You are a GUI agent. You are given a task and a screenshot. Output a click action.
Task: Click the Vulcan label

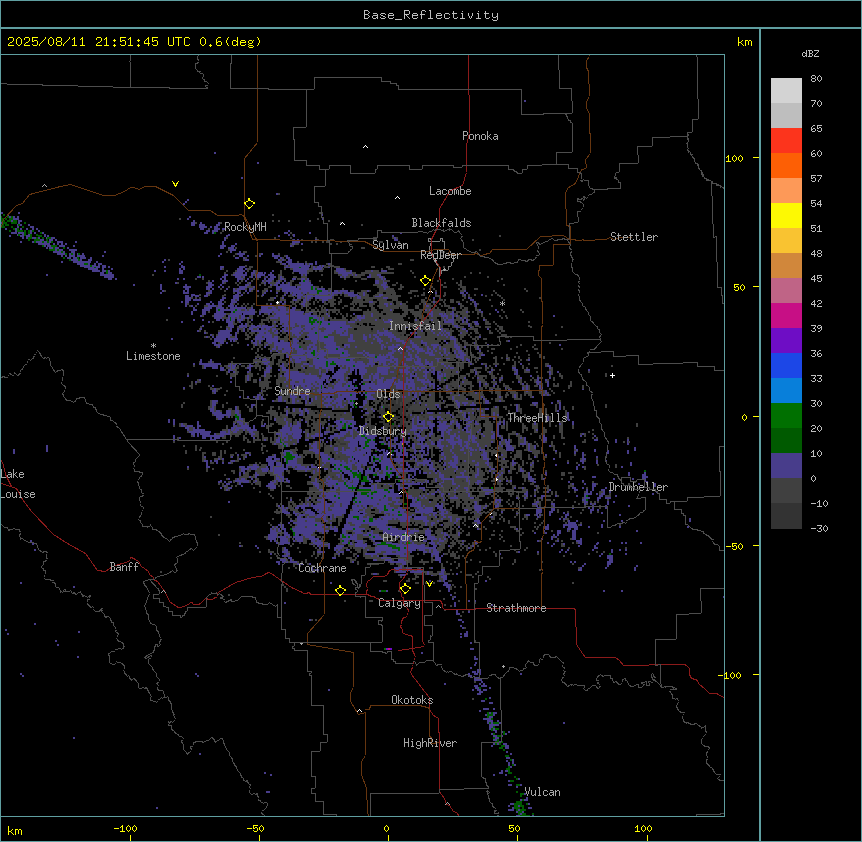(x=542, y=792)
